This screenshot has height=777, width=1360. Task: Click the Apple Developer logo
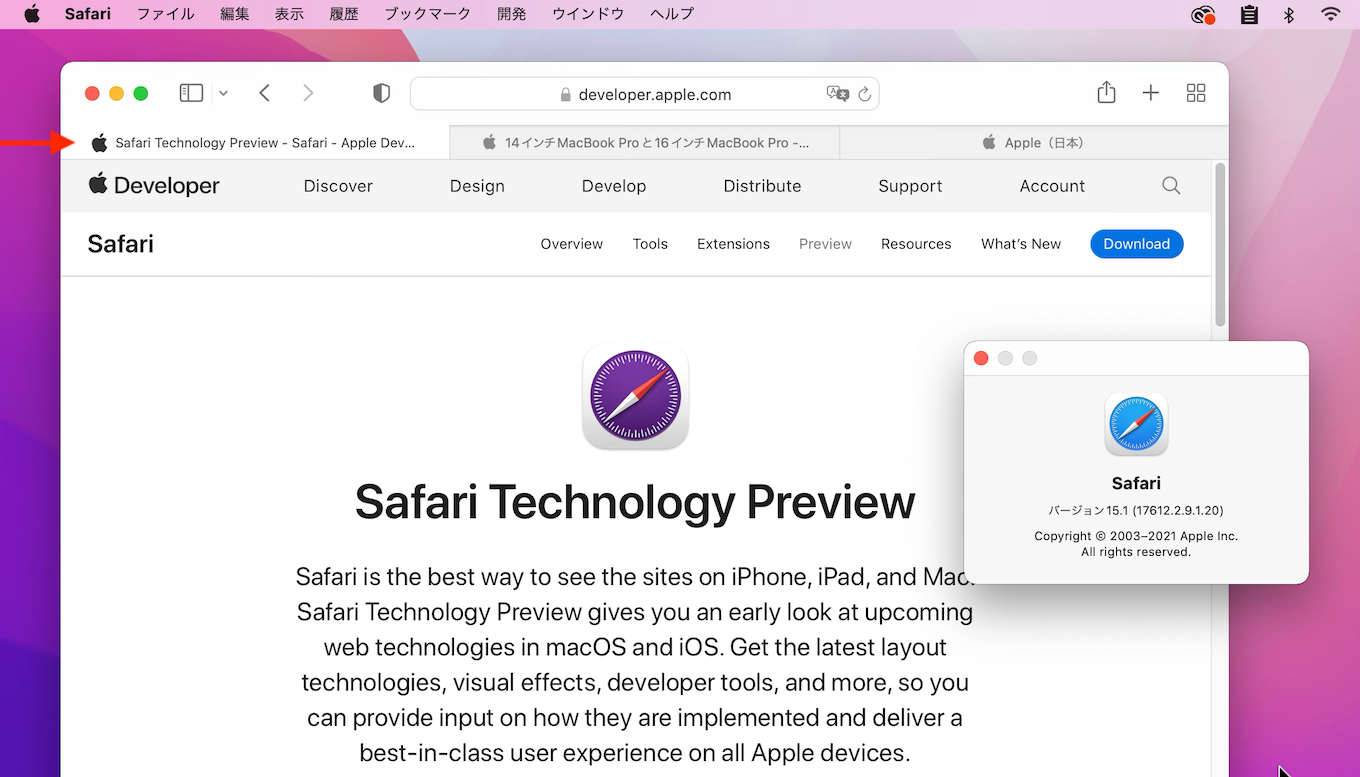(154, 185)
